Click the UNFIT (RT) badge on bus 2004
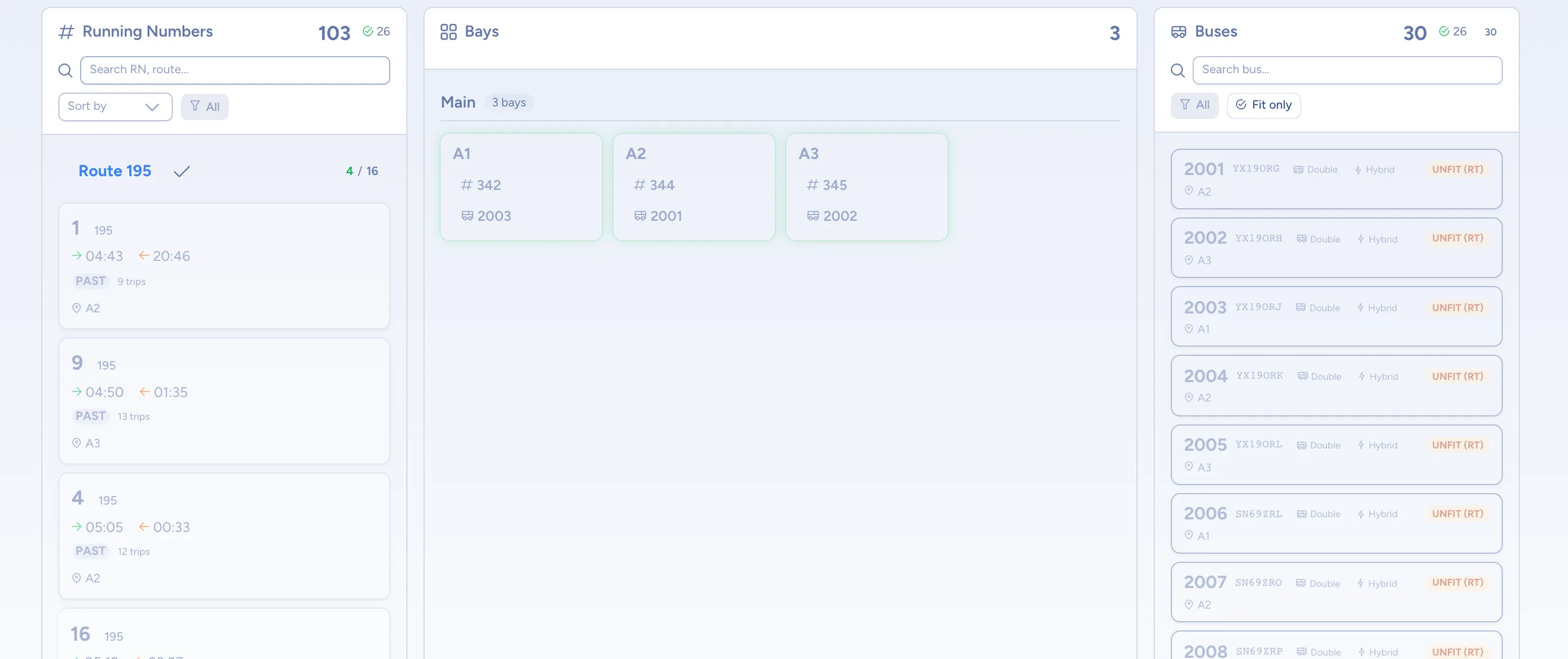The width and height of the screenshot is (1568, 659). 1457,376
